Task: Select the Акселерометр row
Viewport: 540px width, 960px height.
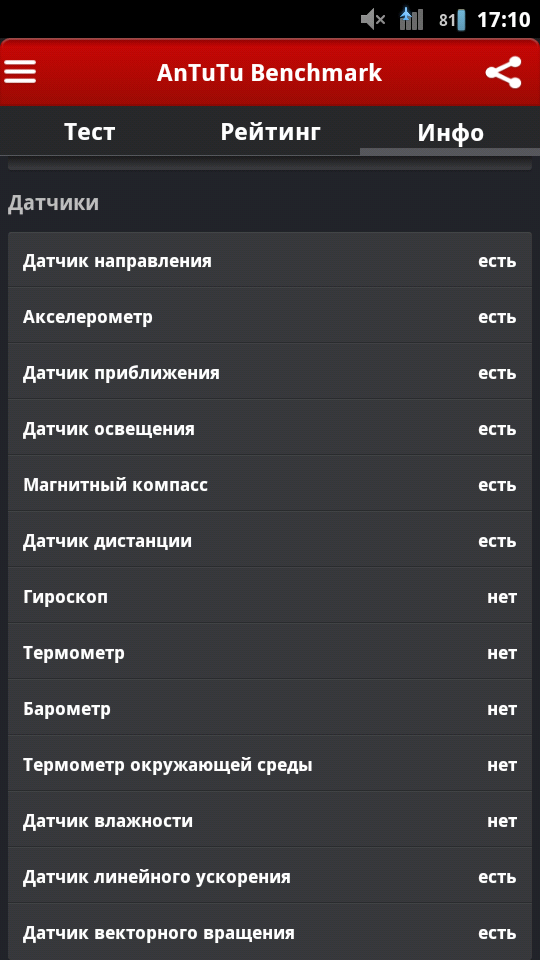Action: click(270, 317)
